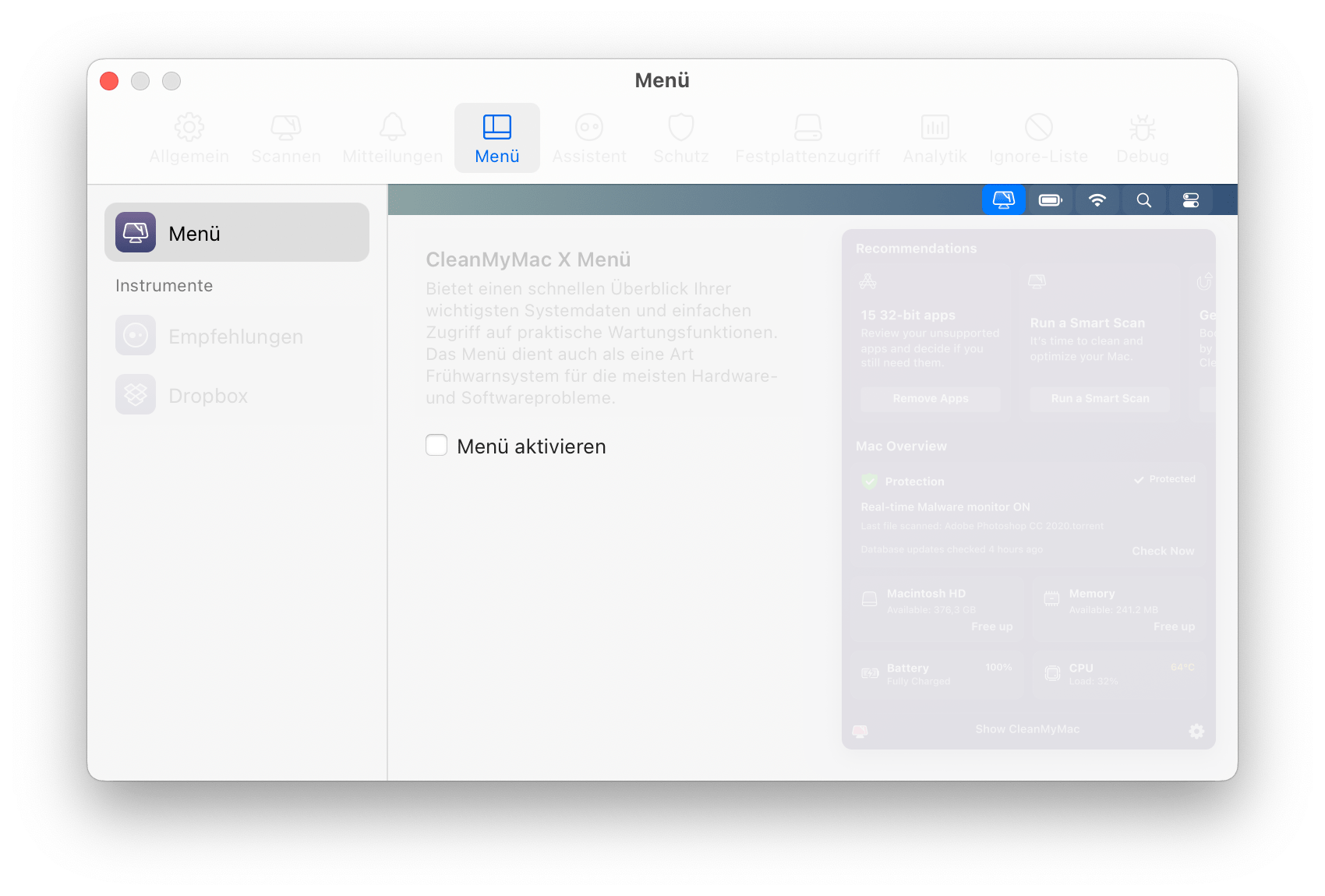Viewport: 1325px width, 896px height.
Task: Click the CPU card in Mac Overview
Action: point(1119,675)
